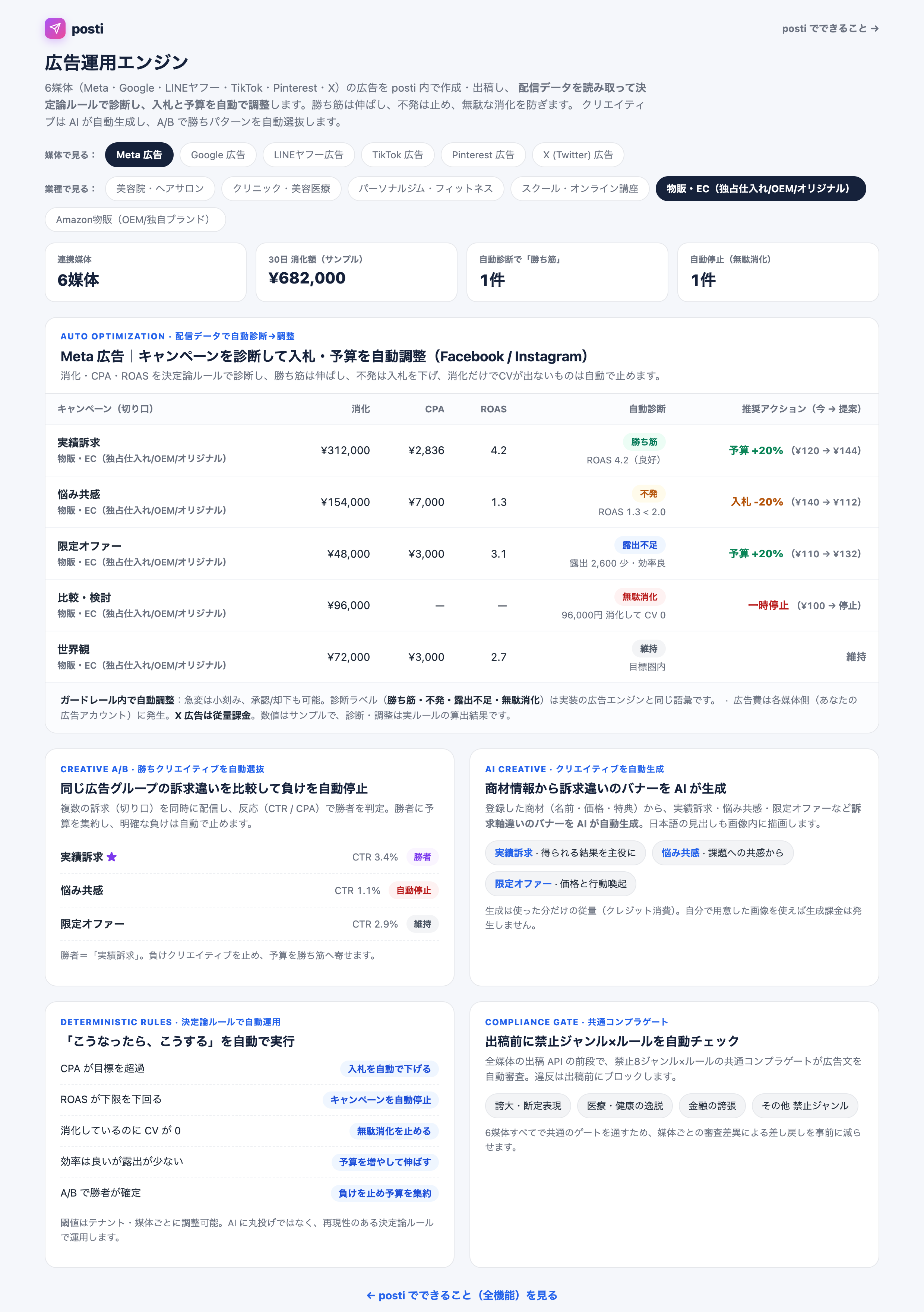Choose パーソナルジム・フィットネス industry
Screen dimensions: 924x1312
pyautogui.click(x=426, y=188)
